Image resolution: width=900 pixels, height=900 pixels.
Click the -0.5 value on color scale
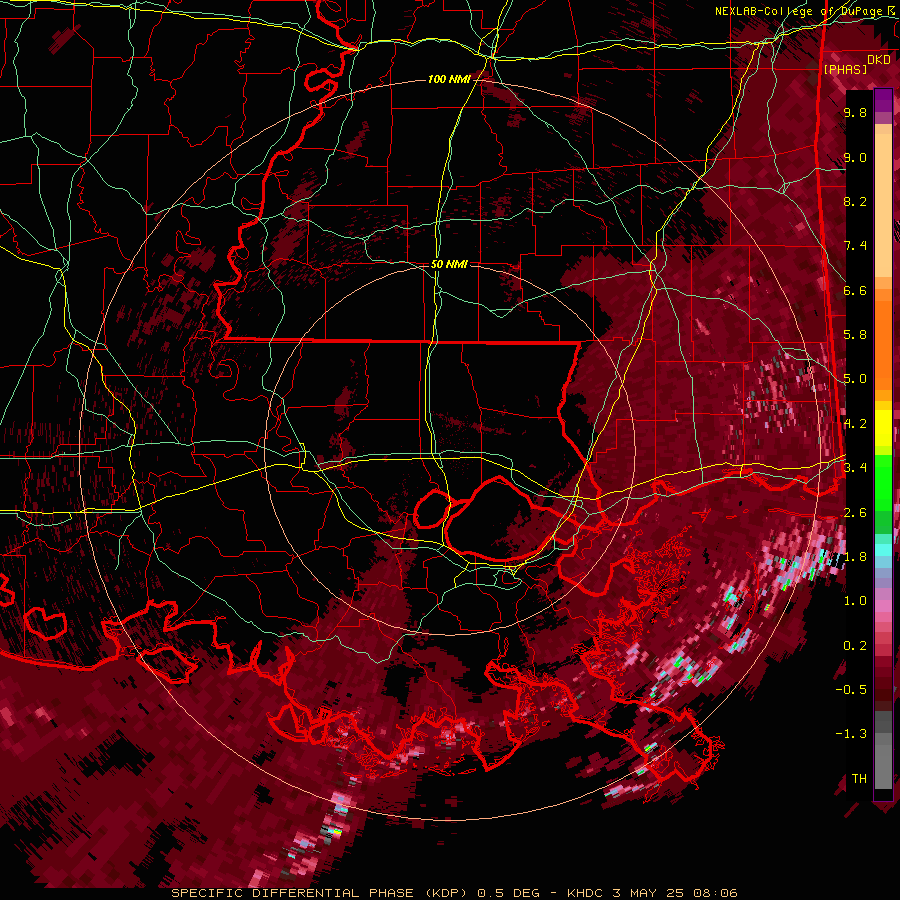pos(851,690)
